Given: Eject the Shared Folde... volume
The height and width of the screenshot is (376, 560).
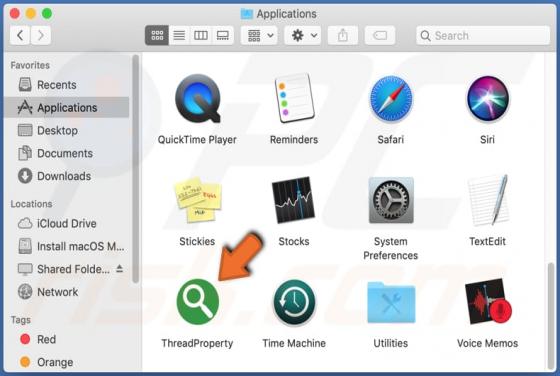Looking at the screenshot, I should 120,269.
